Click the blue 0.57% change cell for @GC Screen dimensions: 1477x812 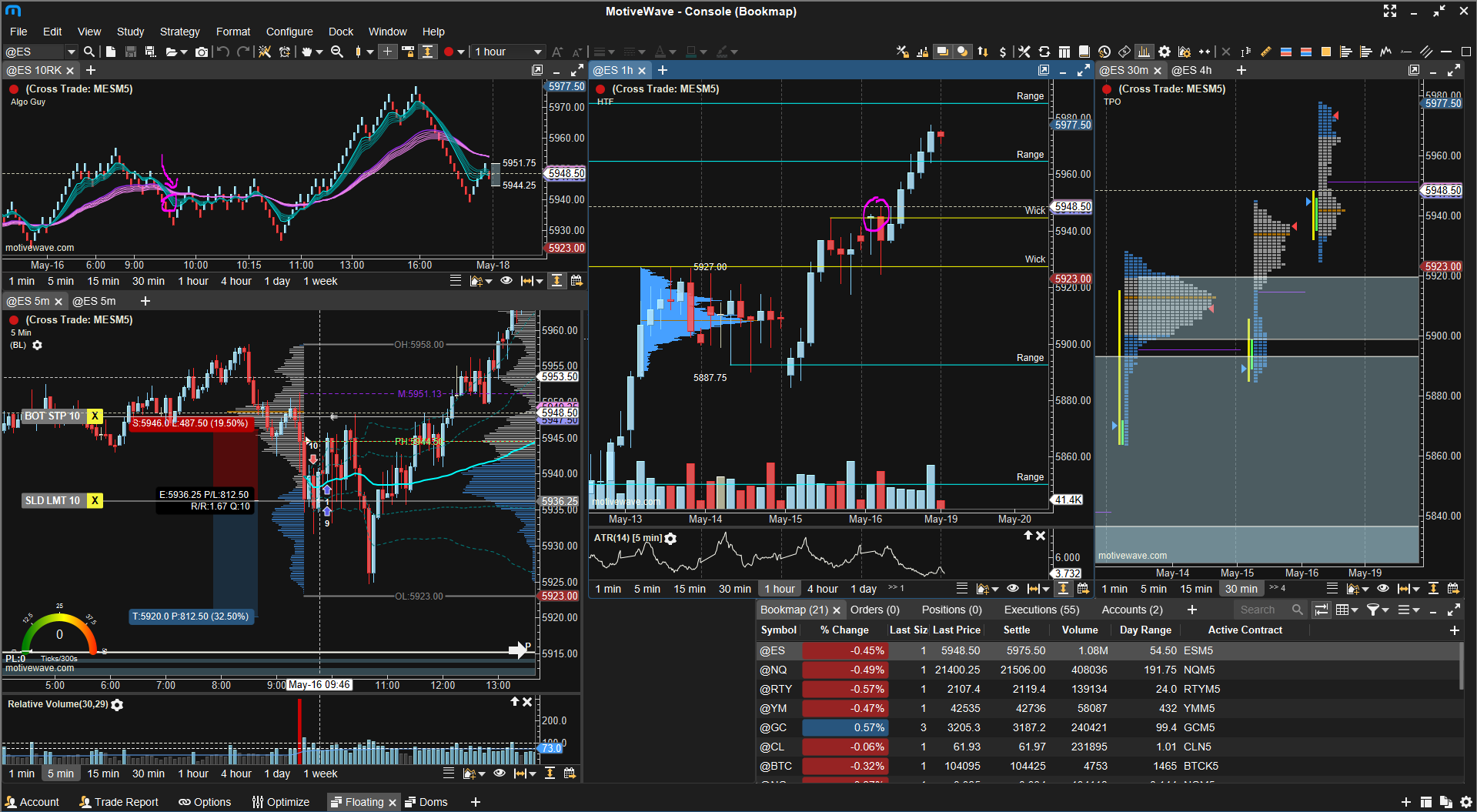click(845, 727)
